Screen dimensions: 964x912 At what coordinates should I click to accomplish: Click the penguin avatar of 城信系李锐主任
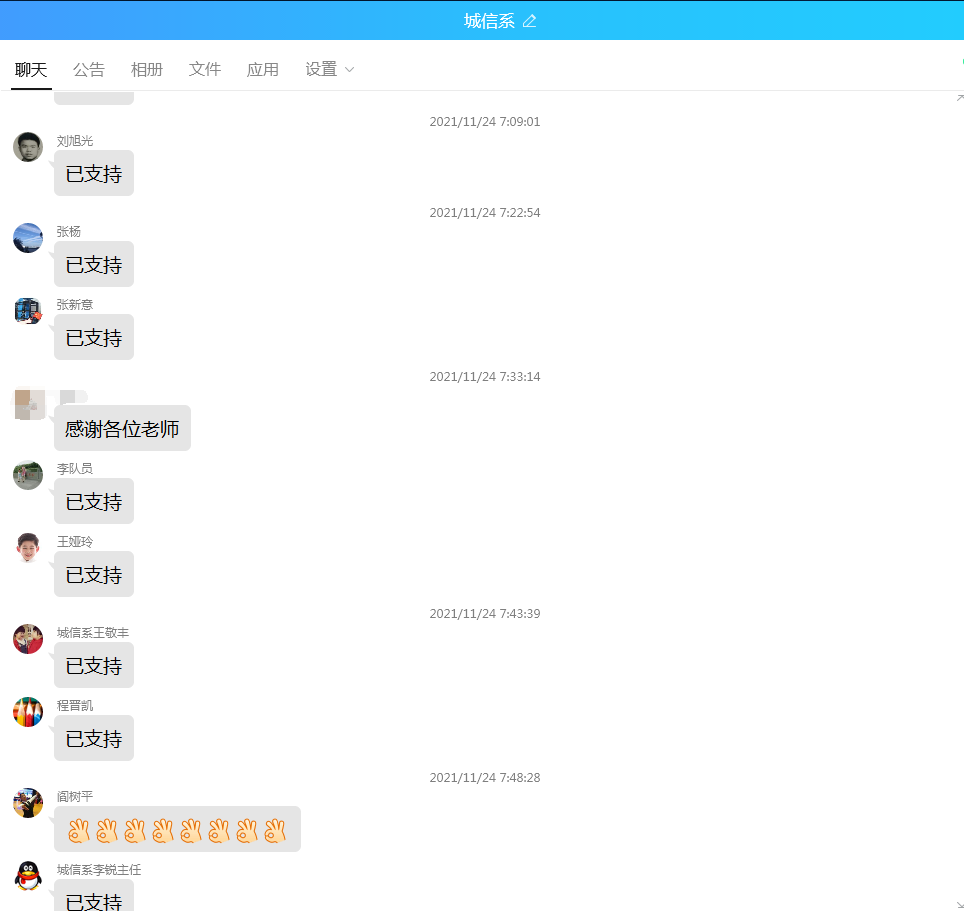point(28,876)
